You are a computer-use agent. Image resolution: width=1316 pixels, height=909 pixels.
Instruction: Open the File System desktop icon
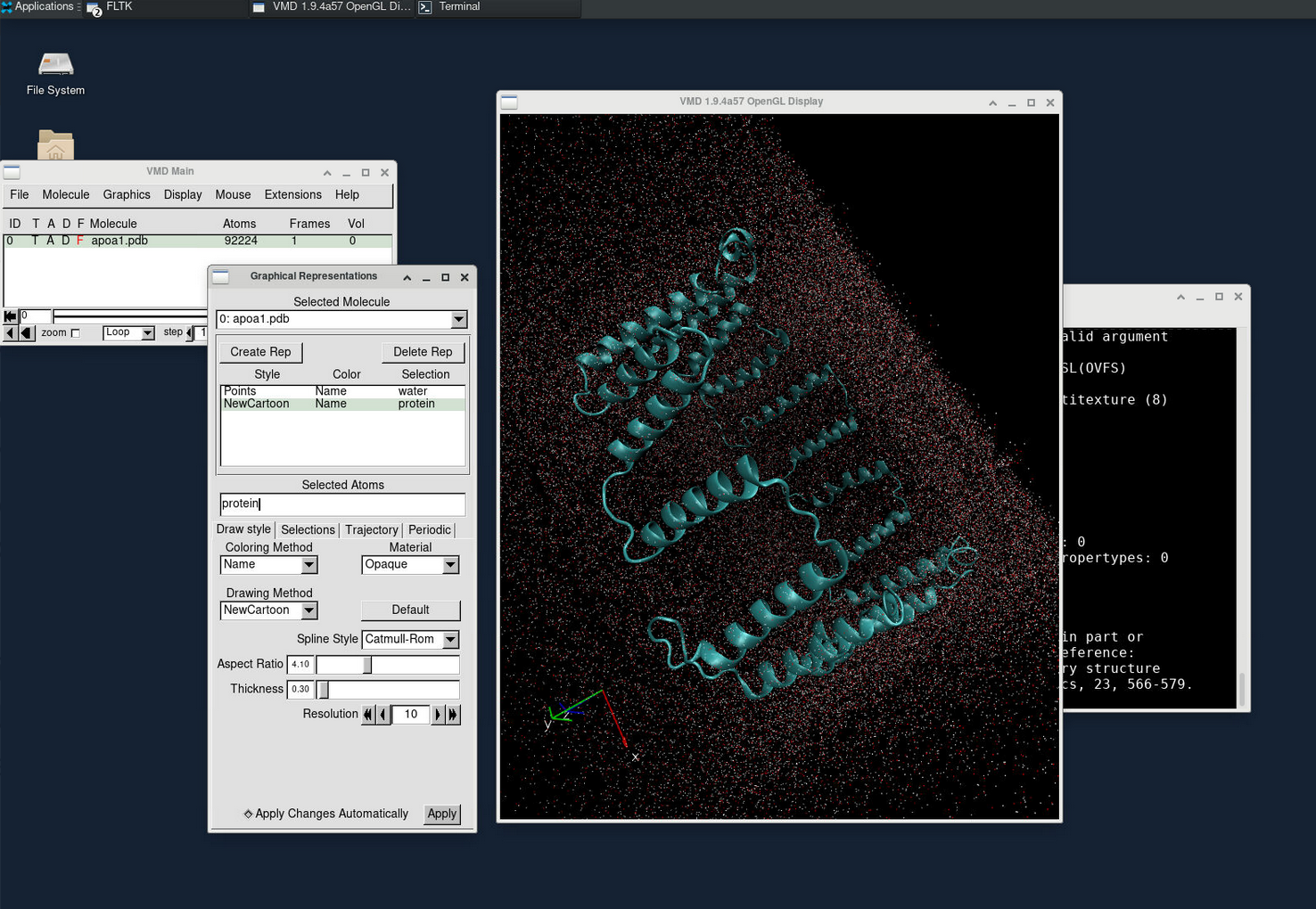coord(55,73)
